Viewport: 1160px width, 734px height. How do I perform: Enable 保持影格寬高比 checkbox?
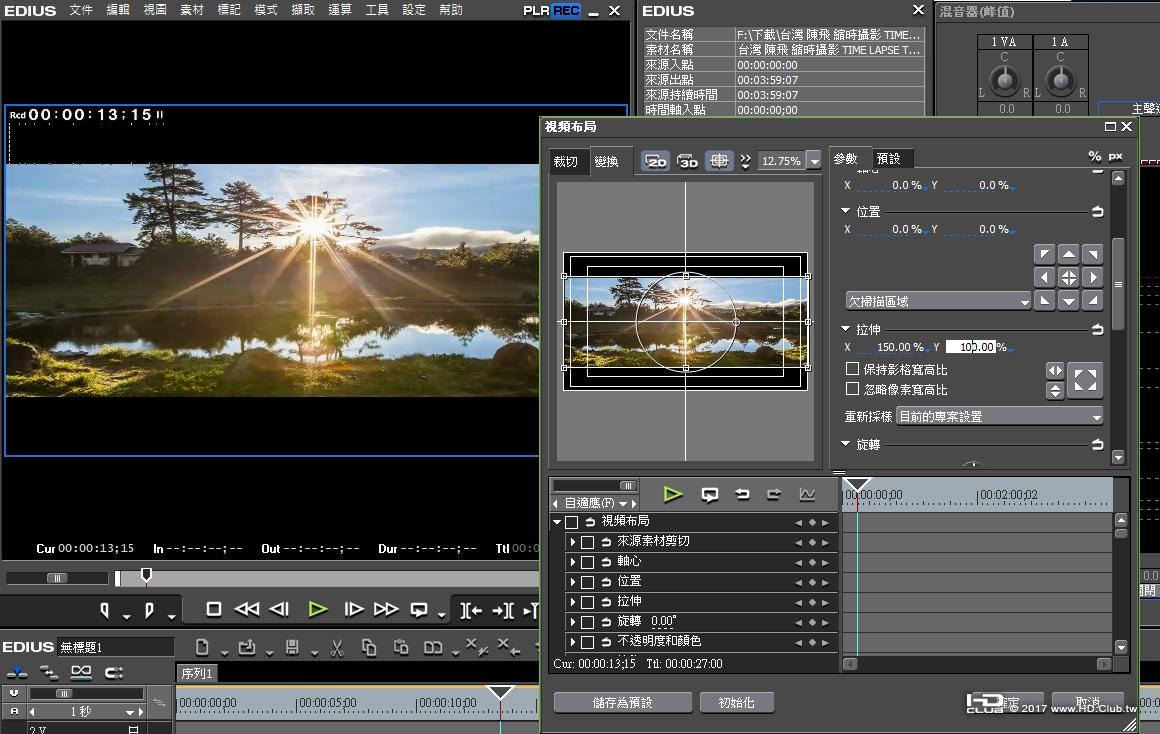click(x=852, y=368)
